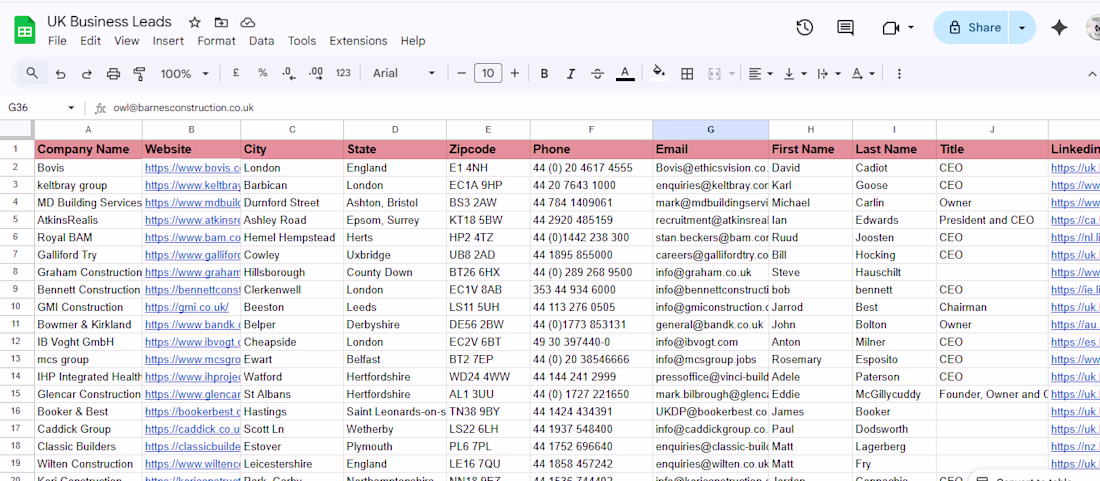Select the cell with zipcode LS11 5UH
Screen dimensions: 1100x481
tap(488, 307)
